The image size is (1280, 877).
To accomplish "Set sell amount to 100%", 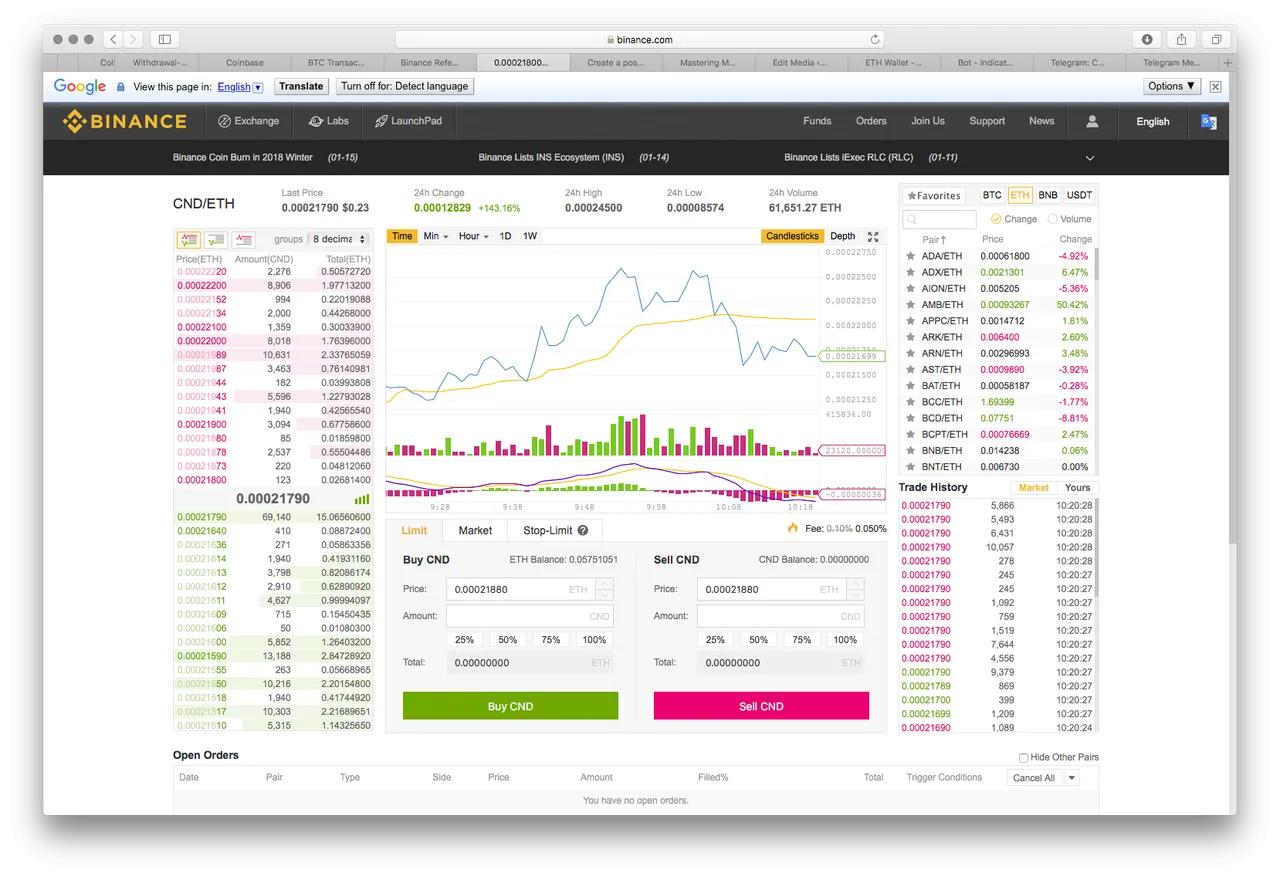I will [x=845, y=640].
